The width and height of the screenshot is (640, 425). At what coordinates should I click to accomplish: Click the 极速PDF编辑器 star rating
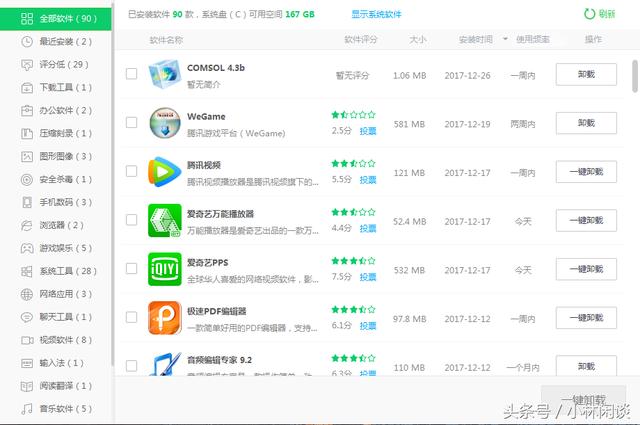click(353, 309)
